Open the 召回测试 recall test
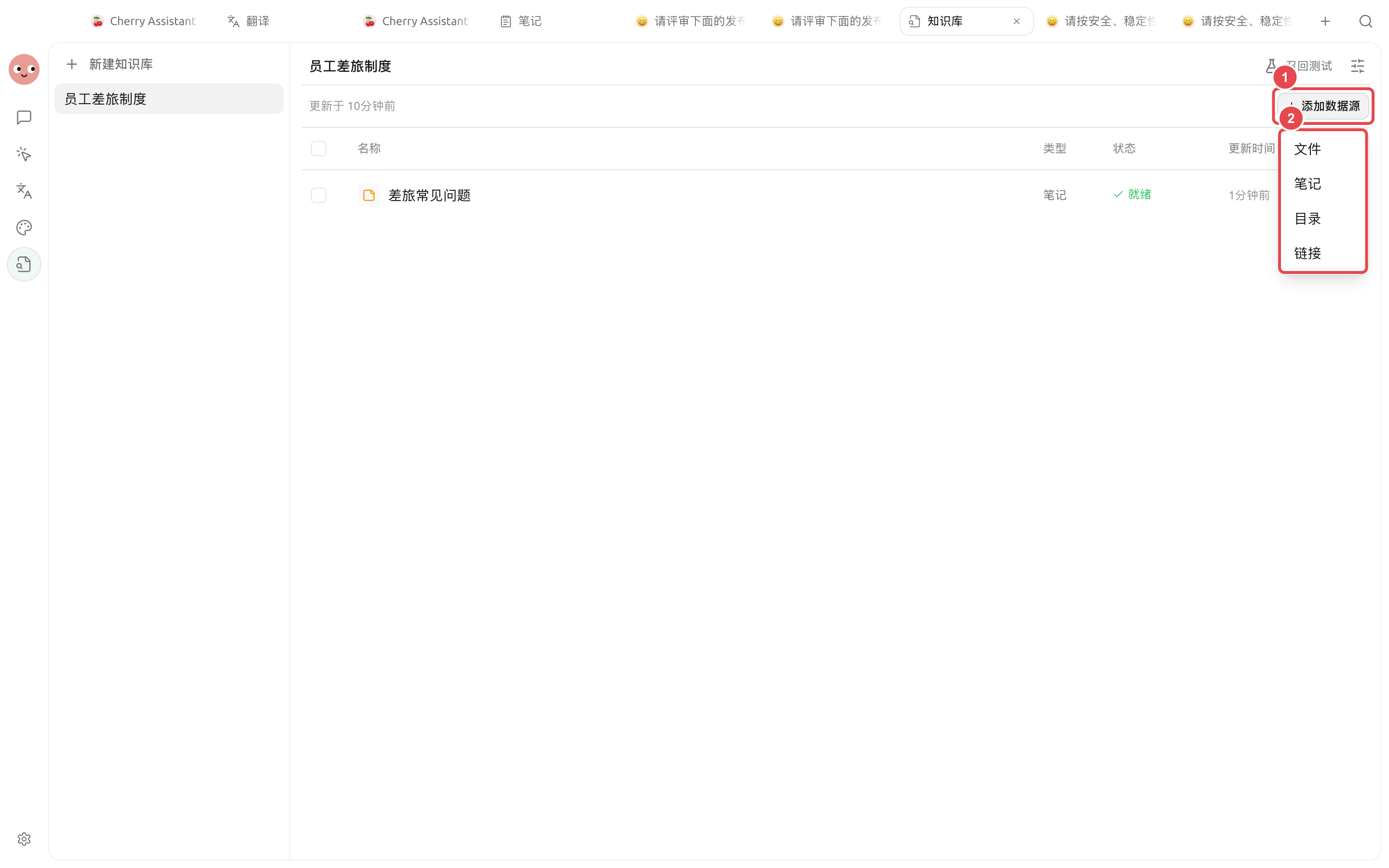Viewport: 1389px width, 868px height. [x=1298, y=66]
